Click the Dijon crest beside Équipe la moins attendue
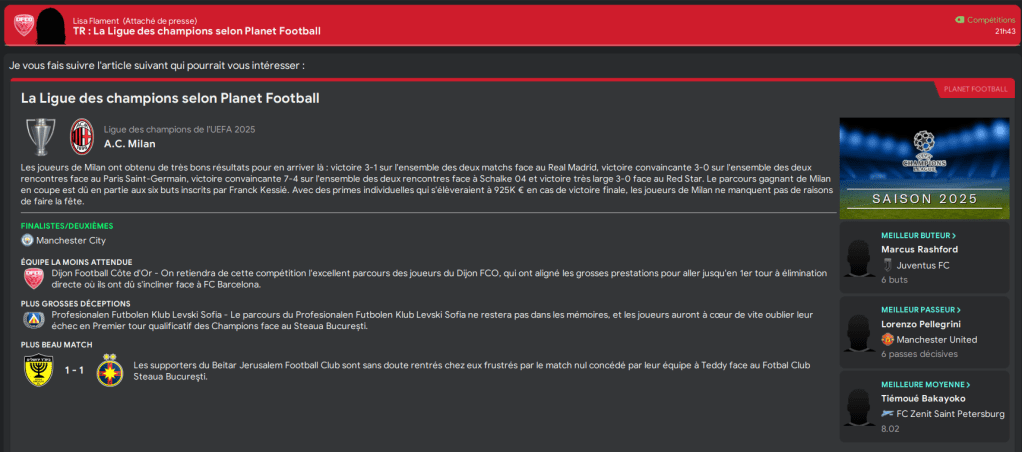The width and height of the screenshot is (1022, 452). pyautogui.click(x=33, y=275)
